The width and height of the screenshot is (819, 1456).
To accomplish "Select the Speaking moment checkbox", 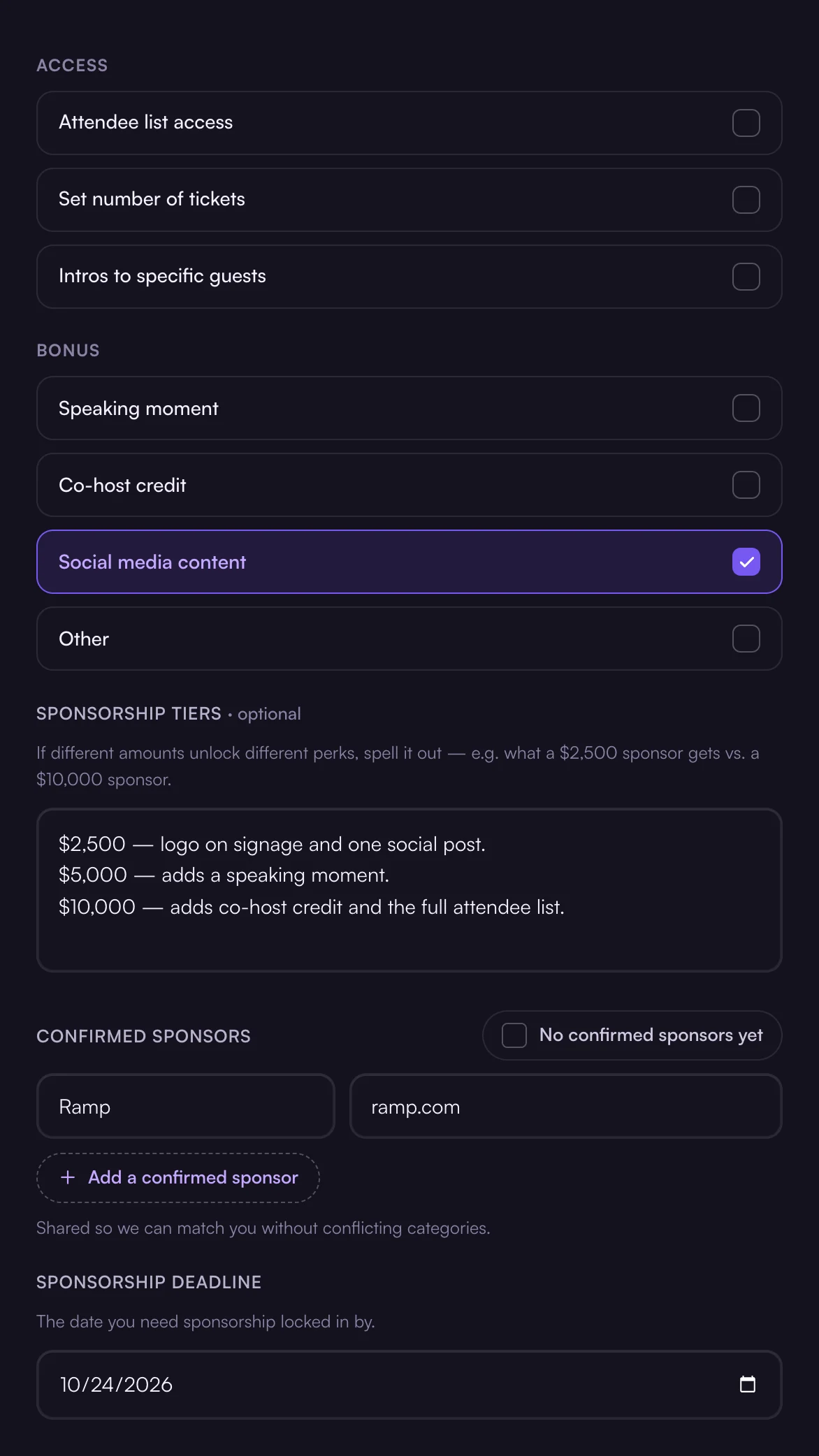I will pyautogui.click(x=746, y=408).
